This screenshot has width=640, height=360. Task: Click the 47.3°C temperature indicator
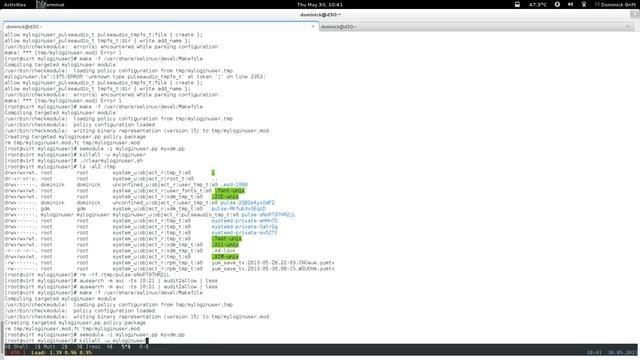538,4
